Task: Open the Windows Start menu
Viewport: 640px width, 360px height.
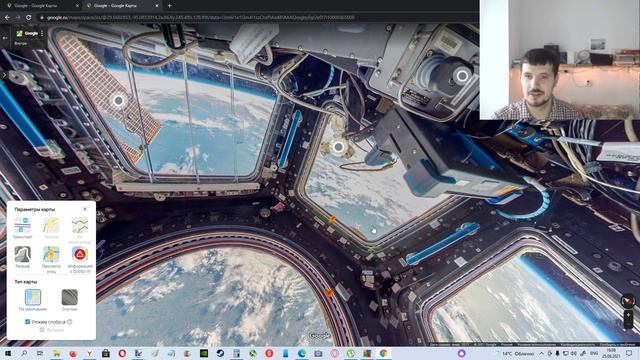Action: click(7, 353)
